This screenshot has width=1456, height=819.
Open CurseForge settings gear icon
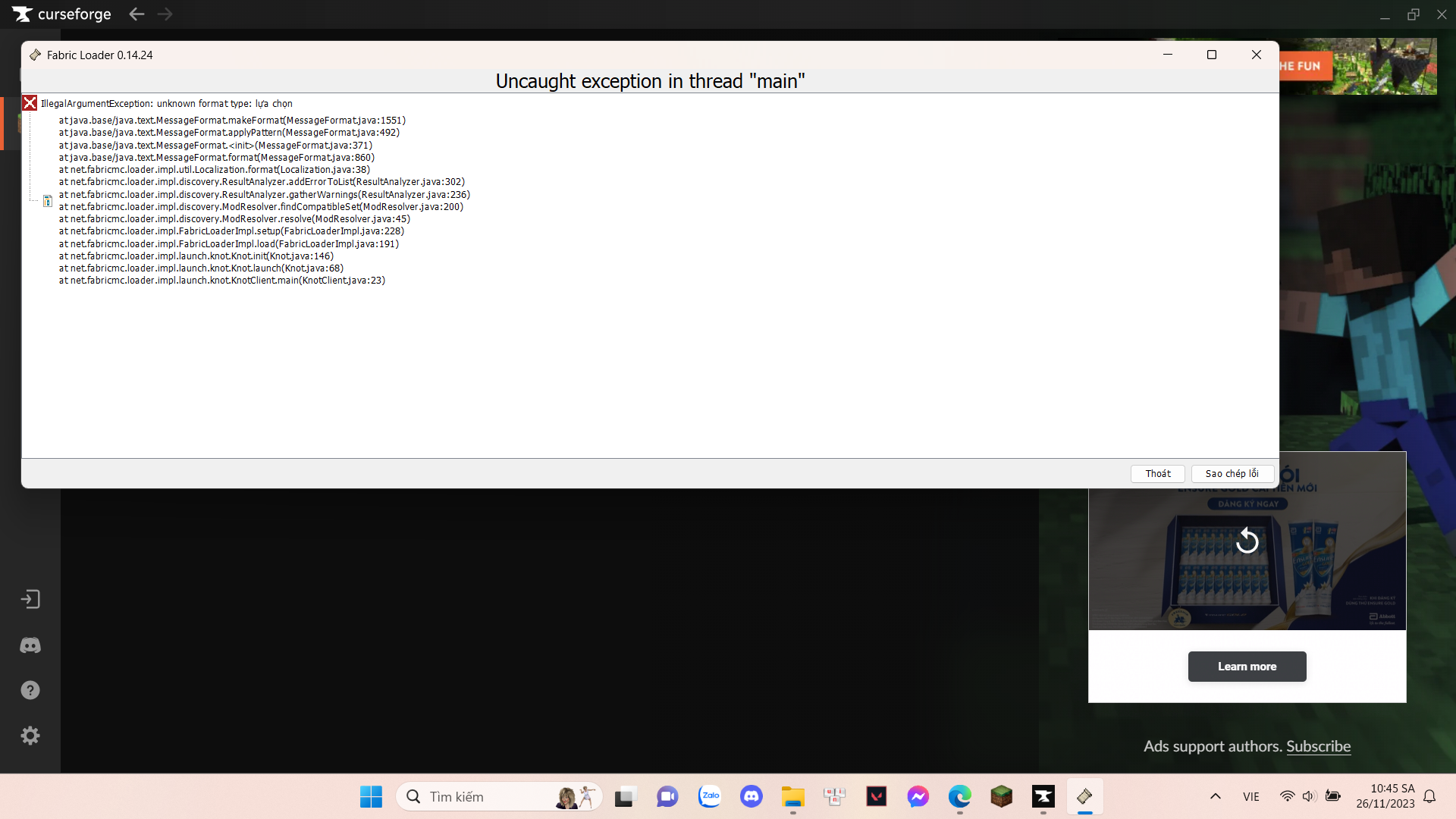tap(30, 736)
